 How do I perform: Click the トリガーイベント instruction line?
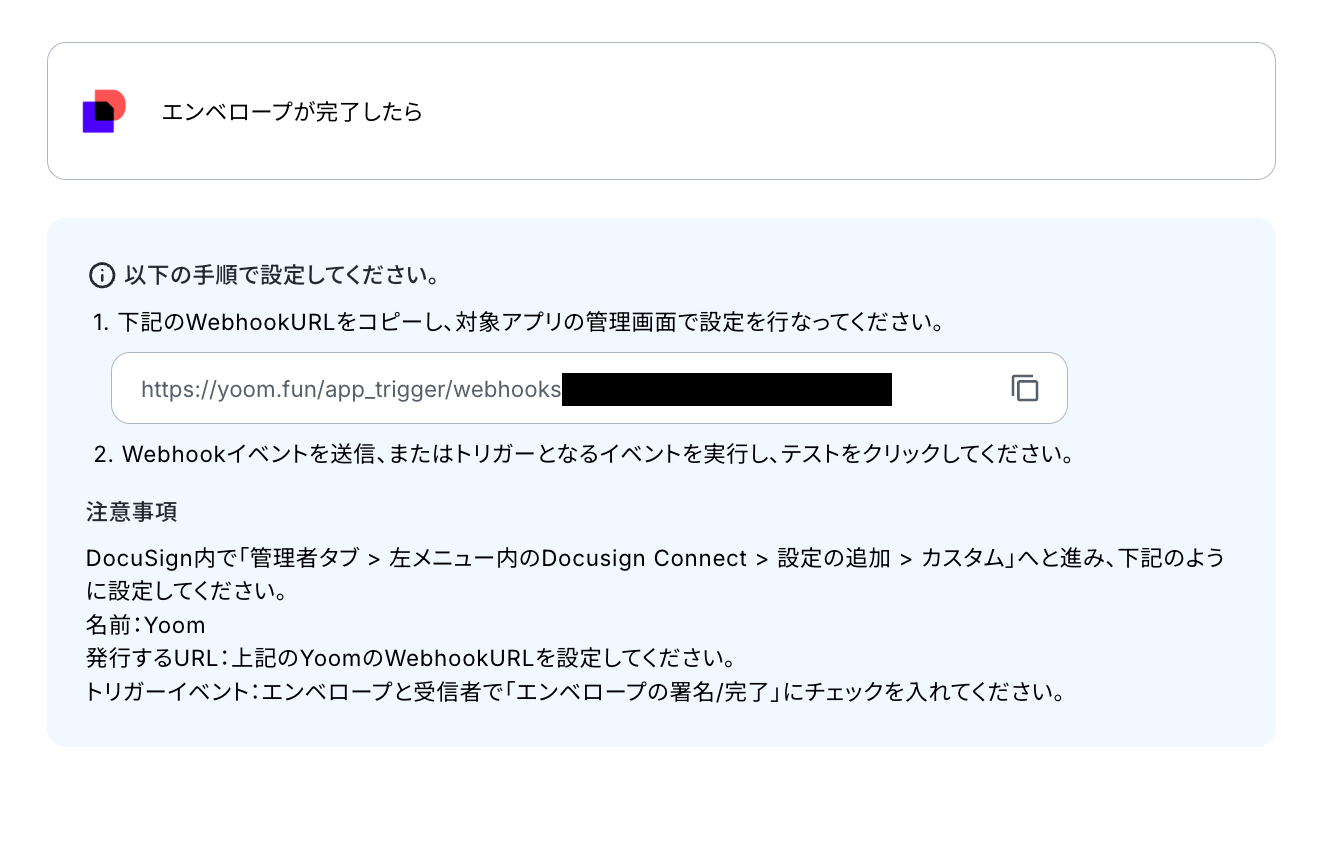tap(575, 692)
